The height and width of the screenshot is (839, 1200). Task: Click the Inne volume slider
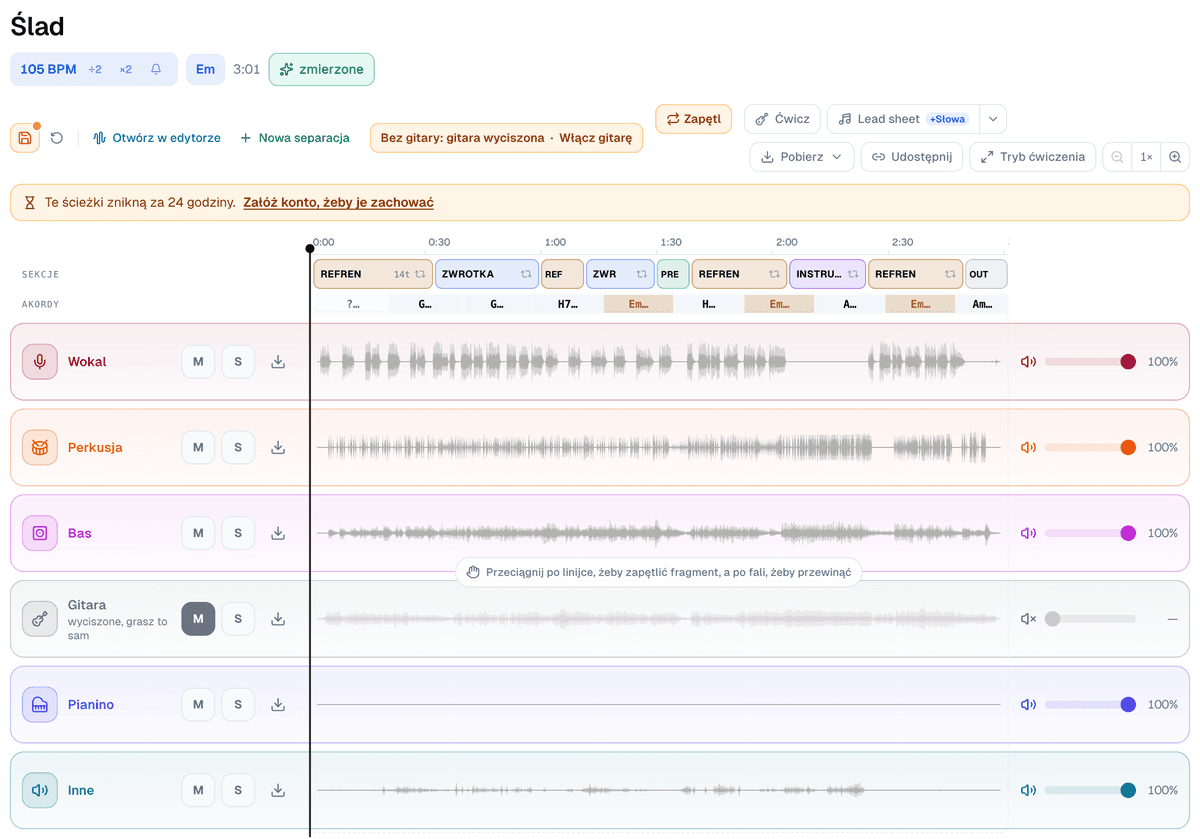coord(1091,790)
